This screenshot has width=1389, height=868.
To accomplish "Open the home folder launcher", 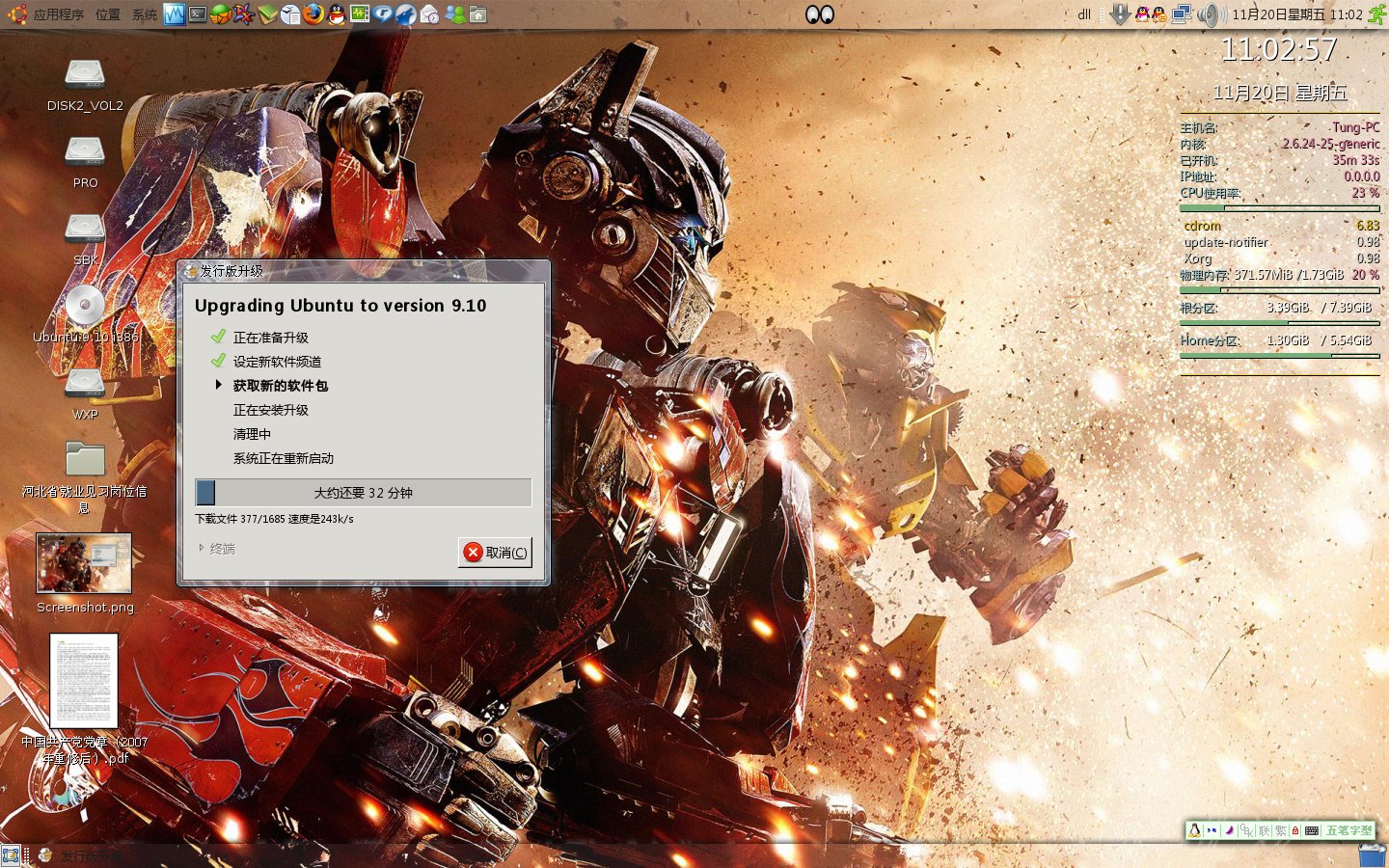I will click(x=477, y=14).
